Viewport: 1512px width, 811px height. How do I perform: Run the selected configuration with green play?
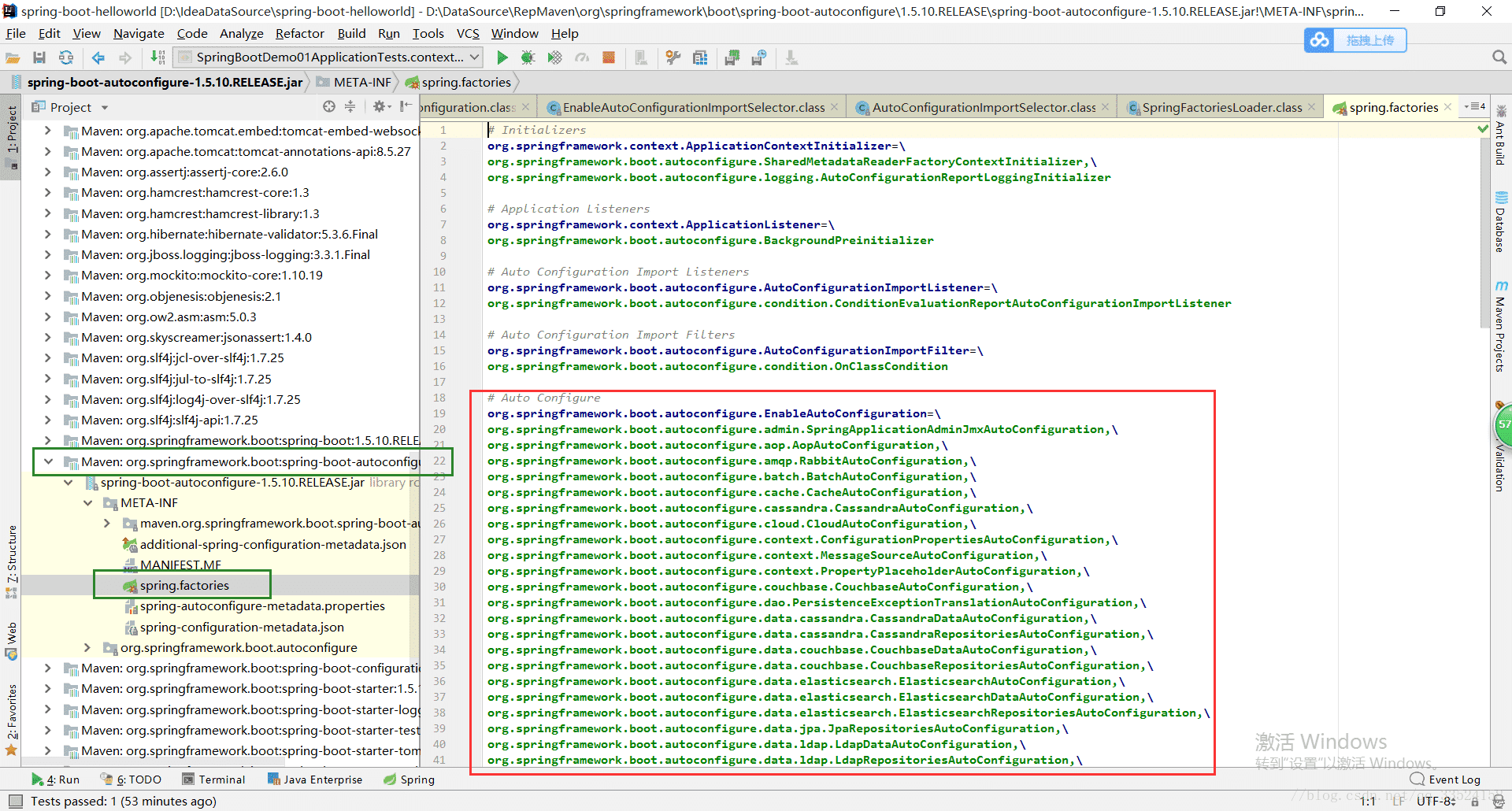pos(502,57)
